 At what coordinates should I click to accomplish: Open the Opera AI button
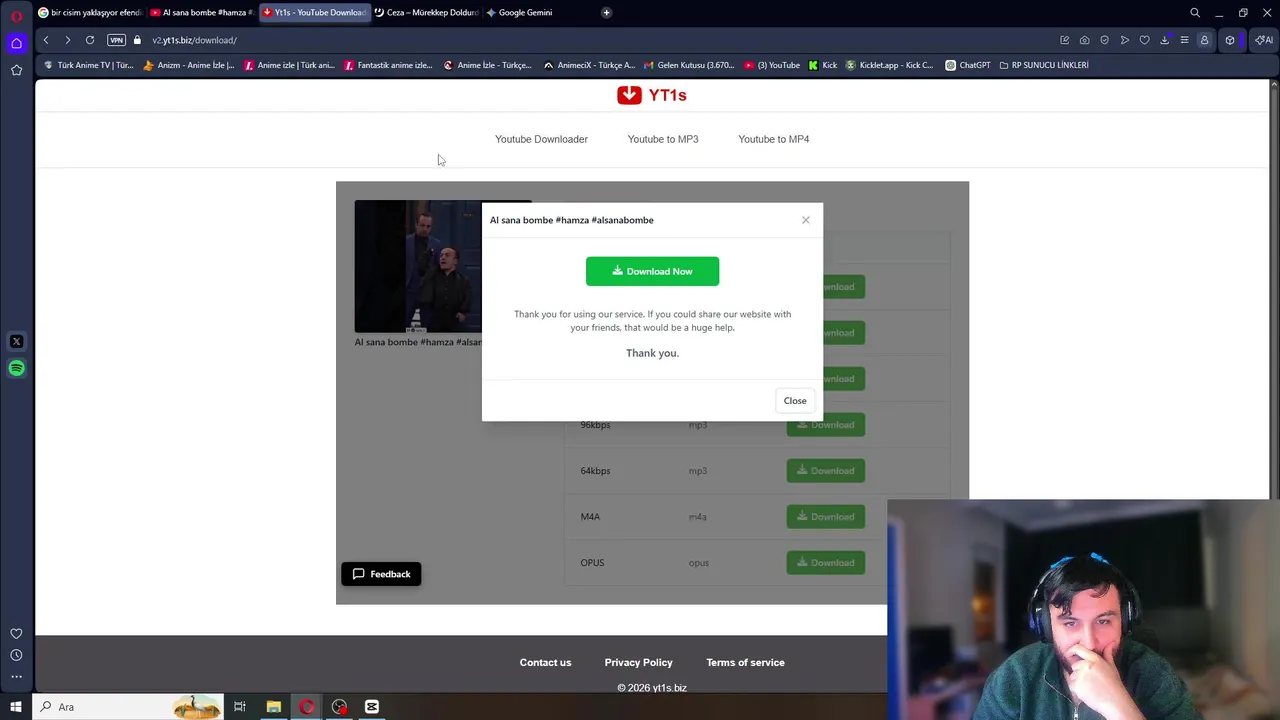(1264, 40)
